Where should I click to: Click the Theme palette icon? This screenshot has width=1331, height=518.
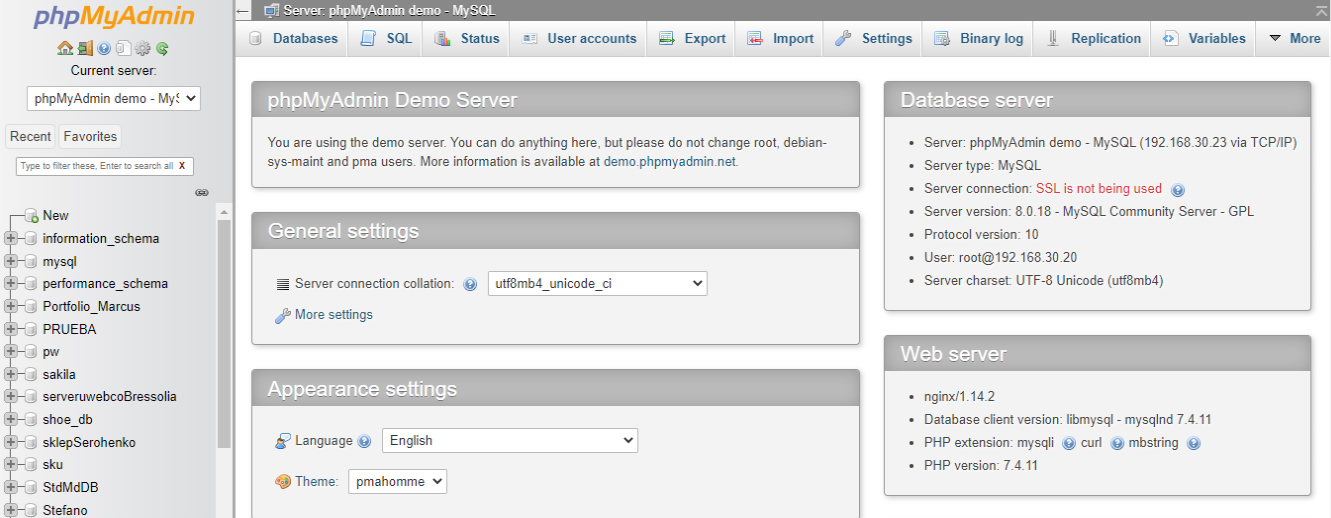(x=283, y=481)
